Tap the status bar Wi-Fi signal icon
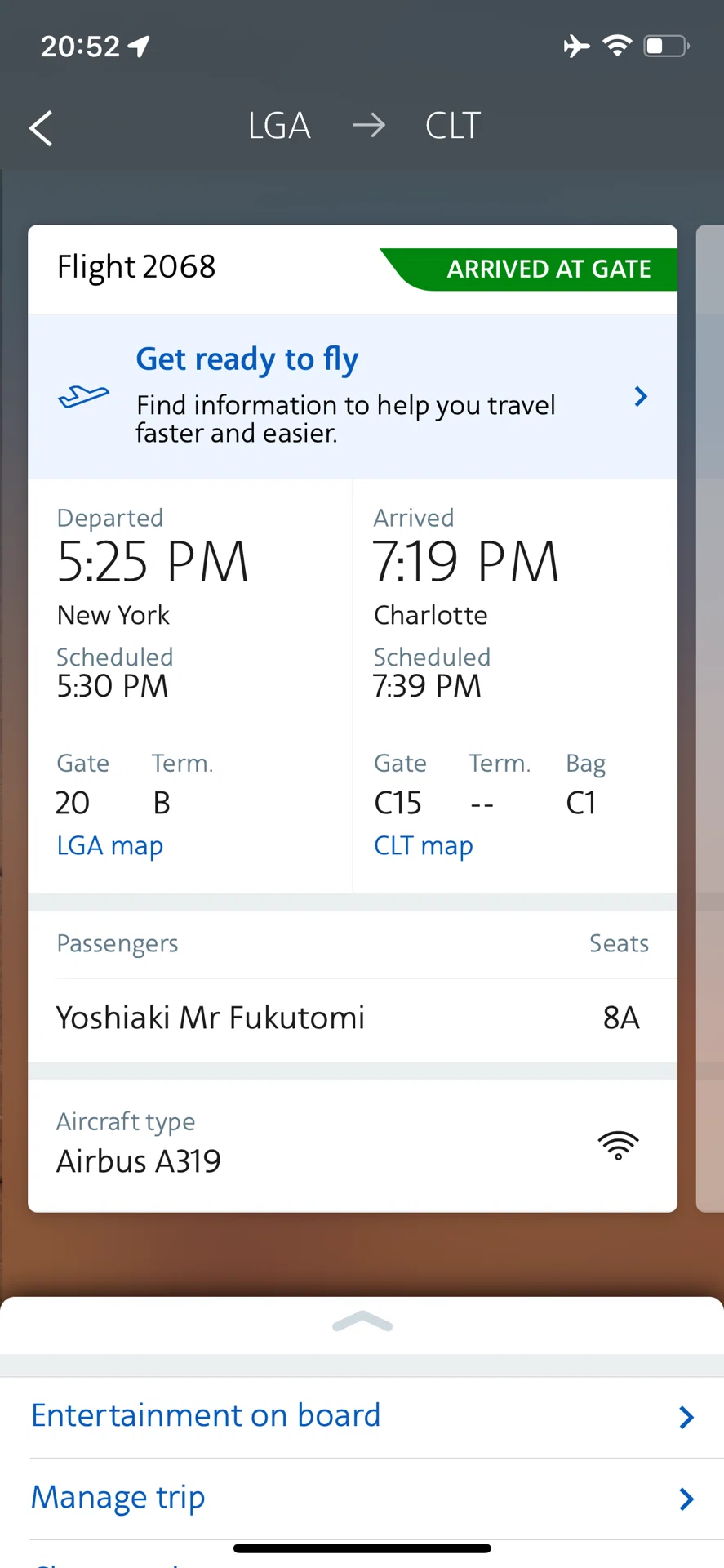Viewport: 724px width, 1568px height. coord(618,46)
